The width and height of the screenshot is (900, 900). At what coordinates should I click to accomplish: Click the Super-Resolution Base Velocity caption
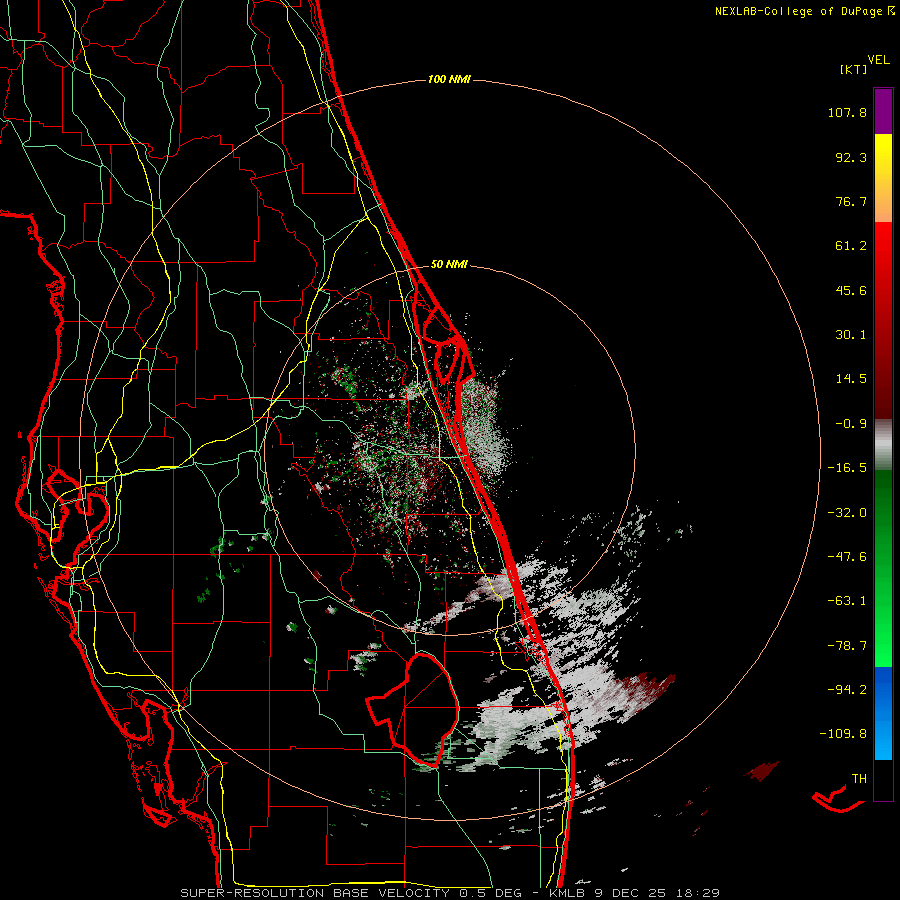[x=450, y=893]
